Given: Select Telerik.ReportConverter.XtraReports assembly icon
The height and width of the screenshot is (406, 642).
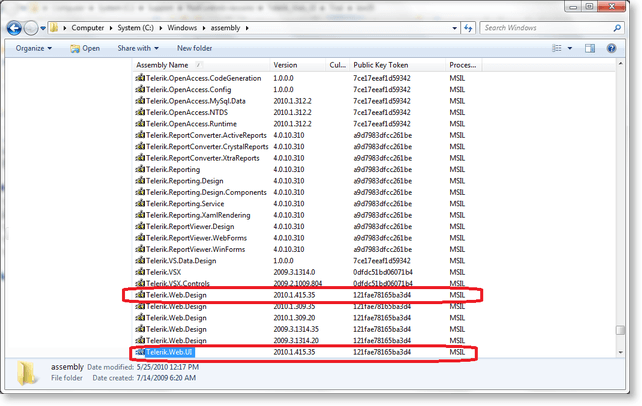Looking at the screenshot, I should (x=140, y=158).
